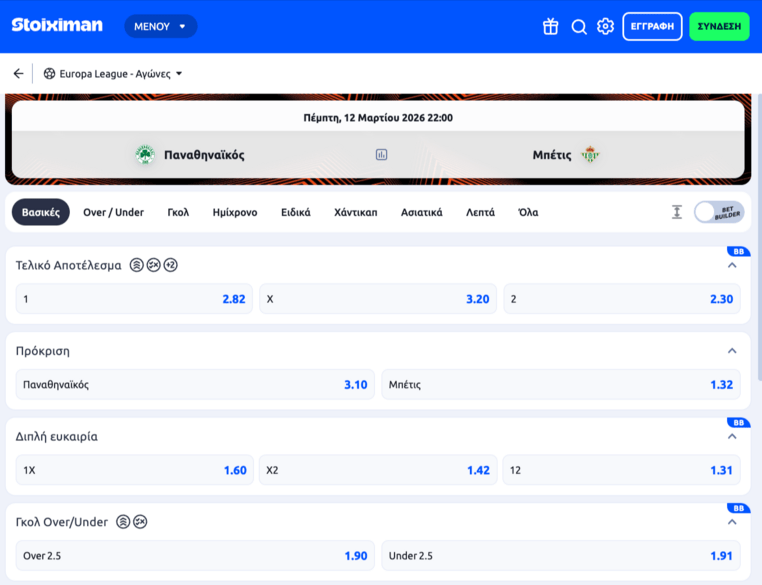Viewport: 762px width, 585px height.
Task: Click the ΣΥΝΔΕΣΗ button
Action: 719,27
